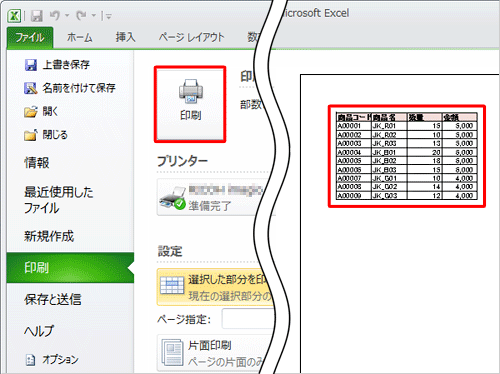Choose 名前を付けて保存 from the menu
500x374 pixels.
click(79, 88)
